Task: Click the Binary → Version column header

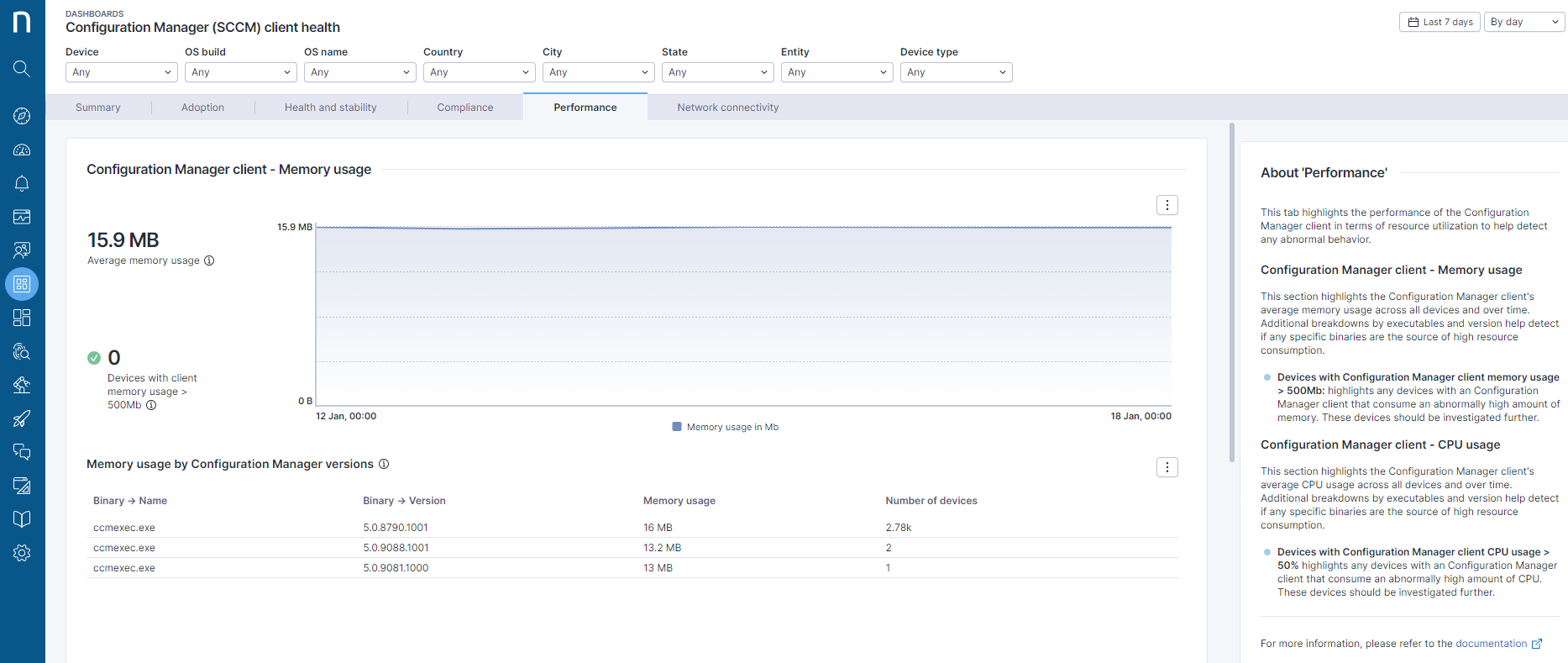Action: pyautogui.click(x=404, y=501)
